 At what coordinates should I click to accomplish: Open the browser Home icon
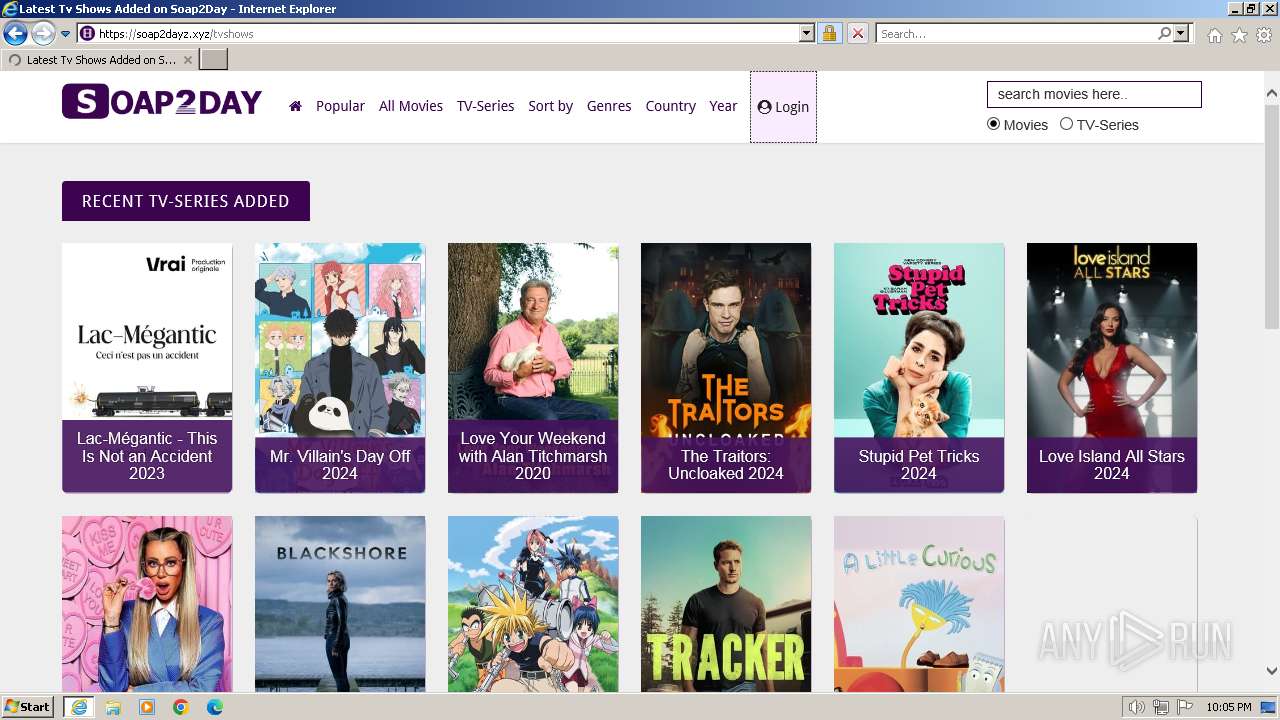(x=1214, y=35)
